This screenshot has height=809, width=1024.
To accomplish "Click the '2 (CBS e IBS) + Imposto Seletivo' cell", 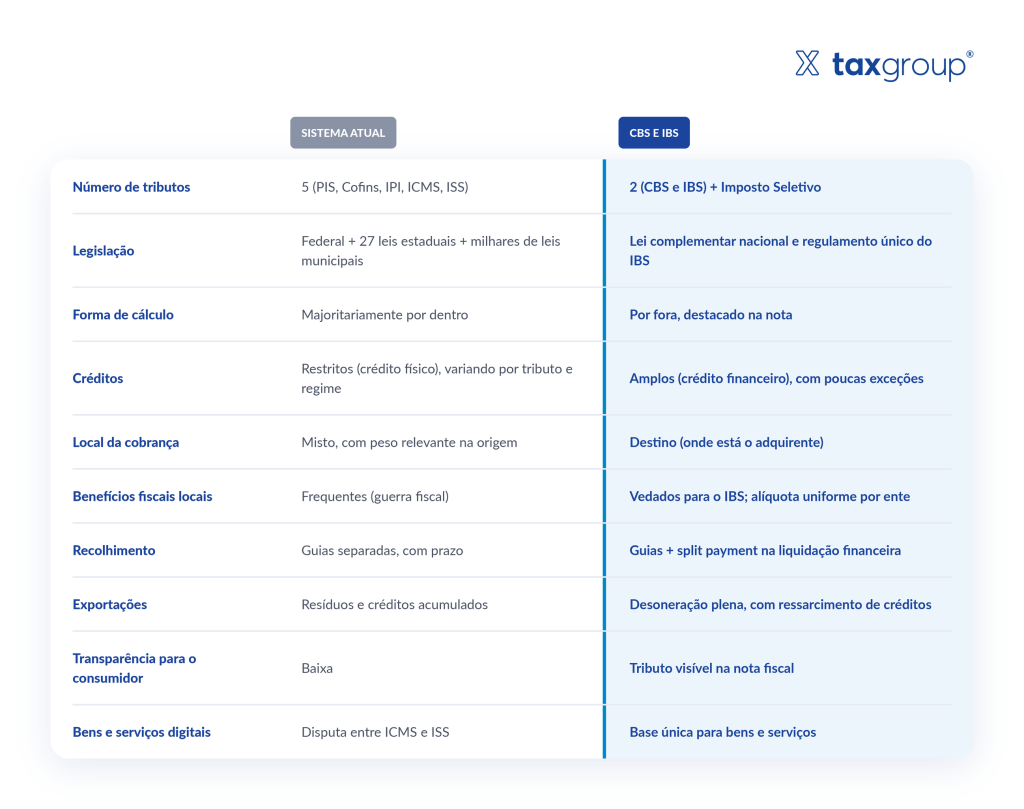I will (725, 187).
